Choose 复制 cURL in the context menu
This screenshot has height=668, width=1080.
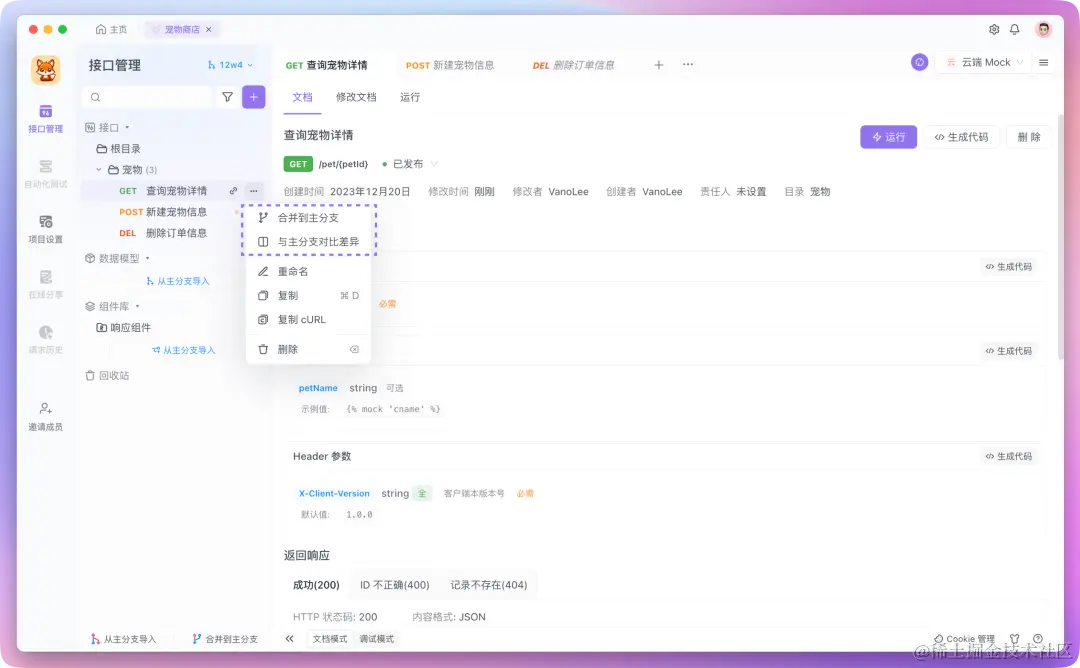click(302, 319)
